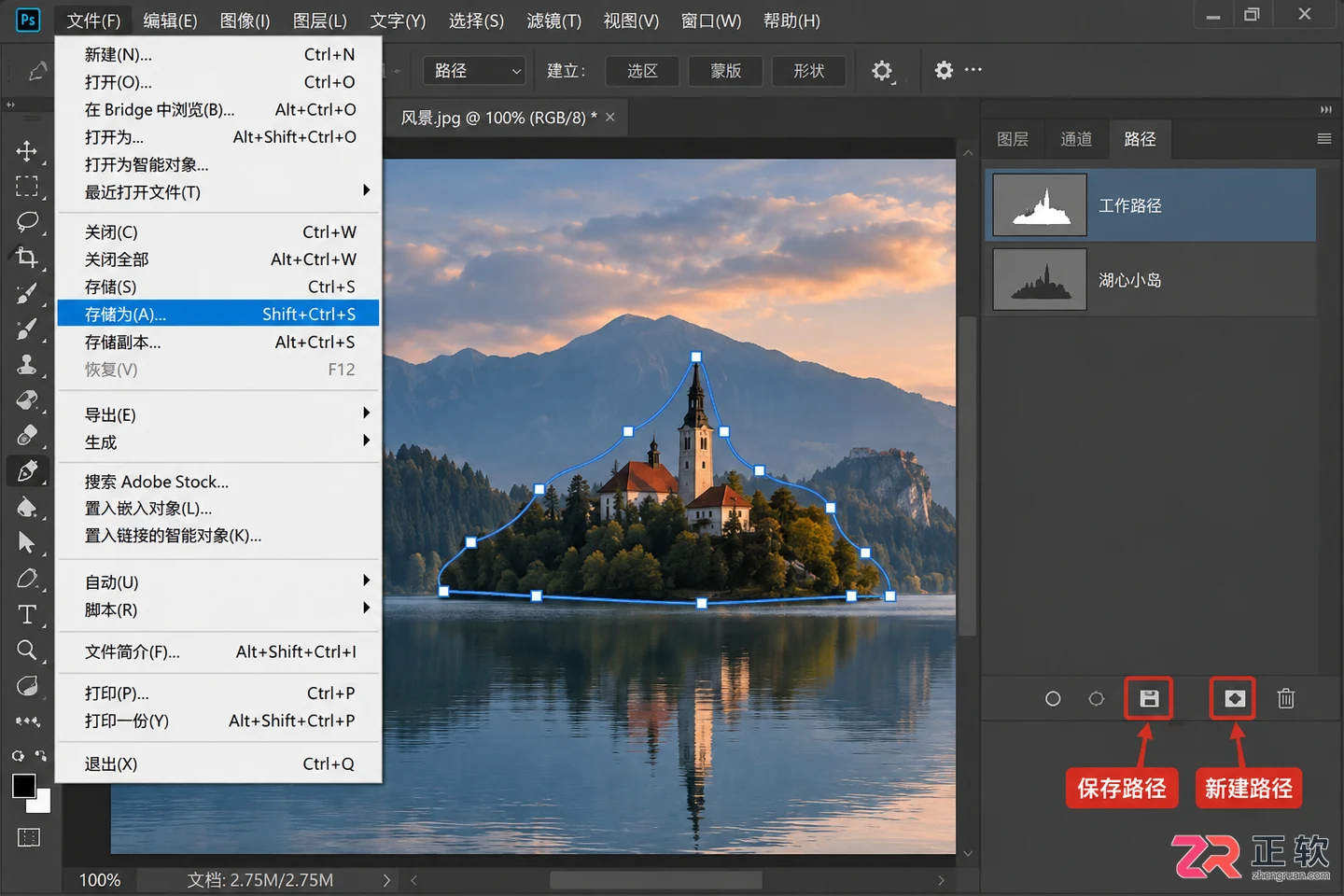Viewport: 1344px width, 896px height.
Task: Open the first gear settings in options bar
Action: (x=882, y=71)
